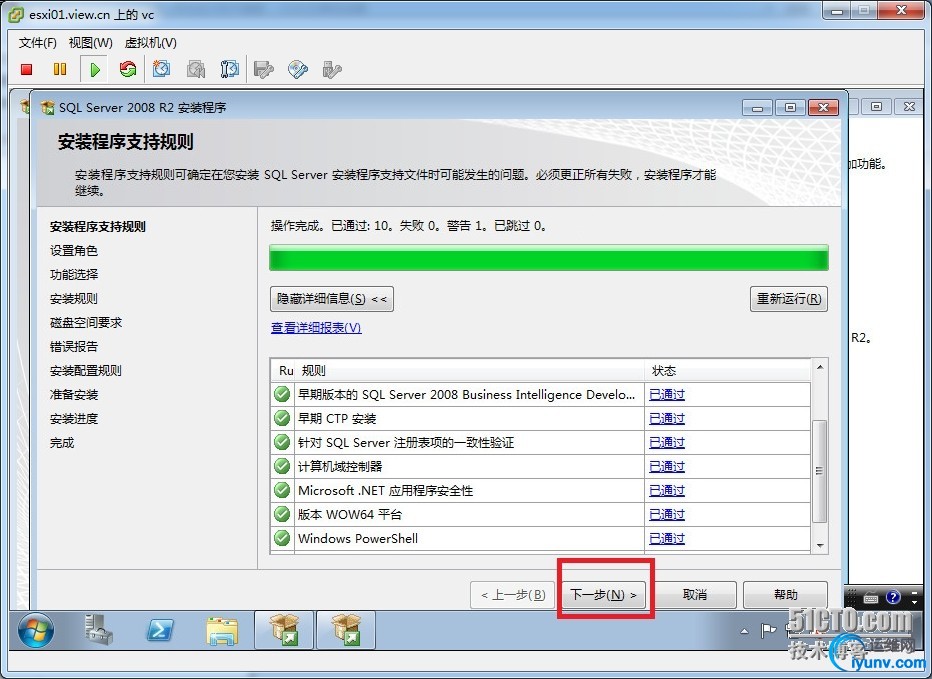Select 设置角色 step in sidebar
Screen dimensions: 932x679
[x=74, y=251]
